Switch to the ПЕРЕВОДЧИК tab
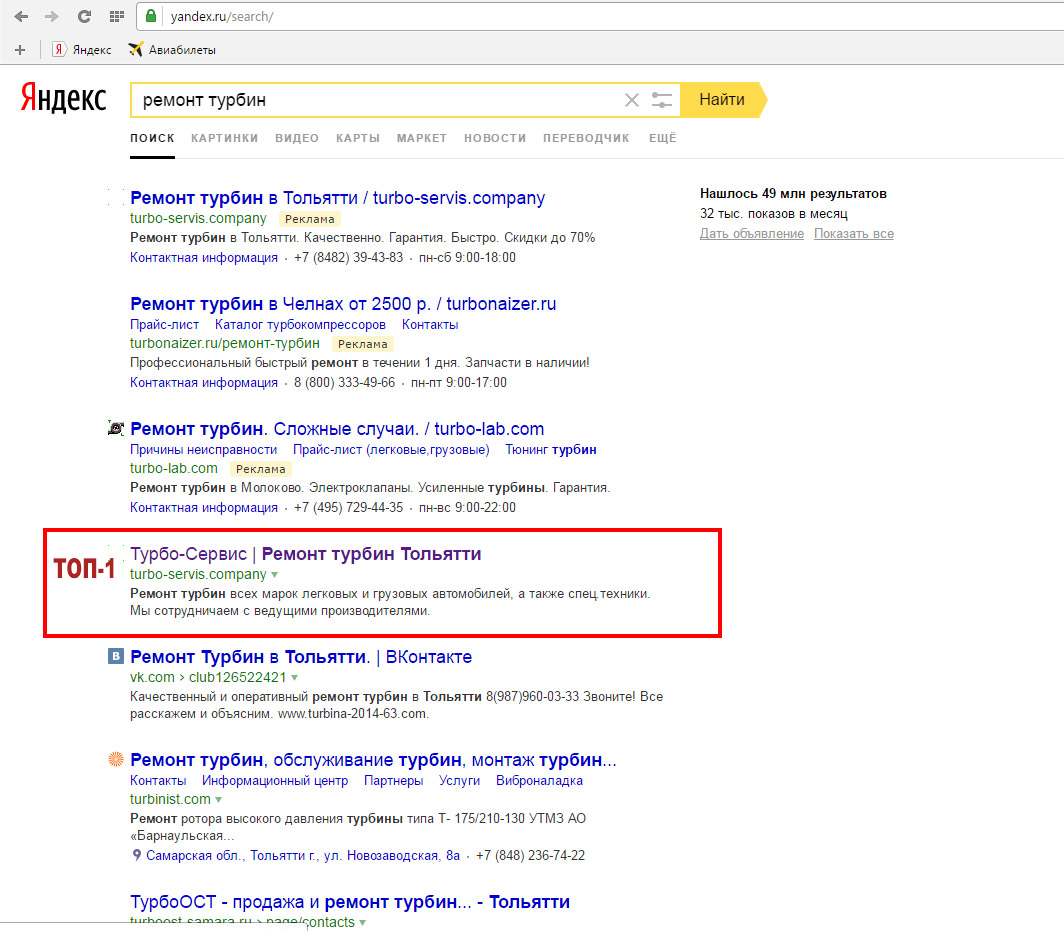 point(586,138)
